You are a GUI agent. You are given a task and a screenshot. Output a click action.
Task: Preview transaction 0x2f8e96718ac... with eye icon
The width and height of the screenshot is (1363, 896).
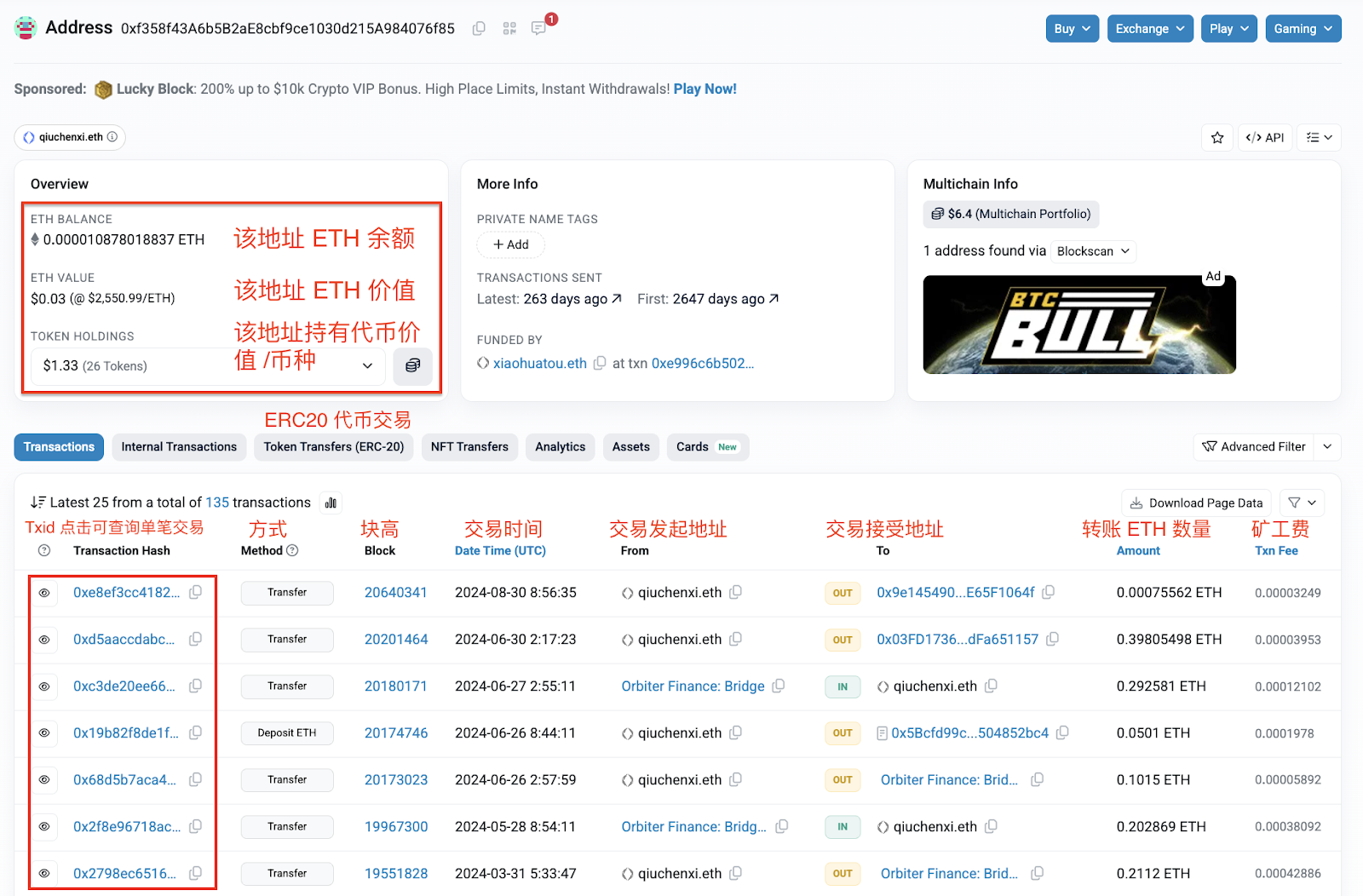(x=44, y=827)
